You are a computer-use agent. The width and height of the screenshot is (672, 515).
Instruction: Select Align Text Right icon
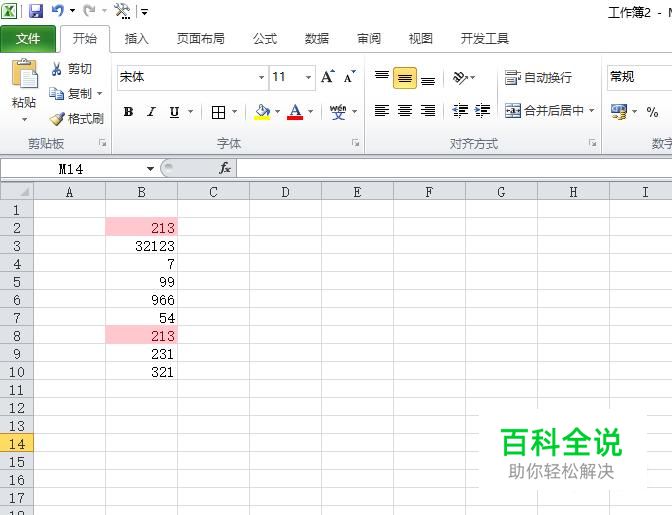428,111
